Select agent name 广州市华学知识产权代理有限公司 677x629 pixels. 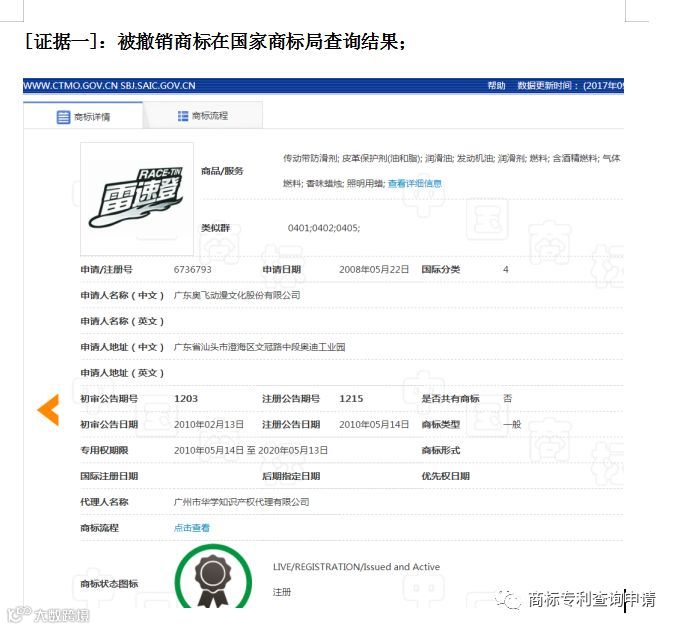tap(241, 502)
